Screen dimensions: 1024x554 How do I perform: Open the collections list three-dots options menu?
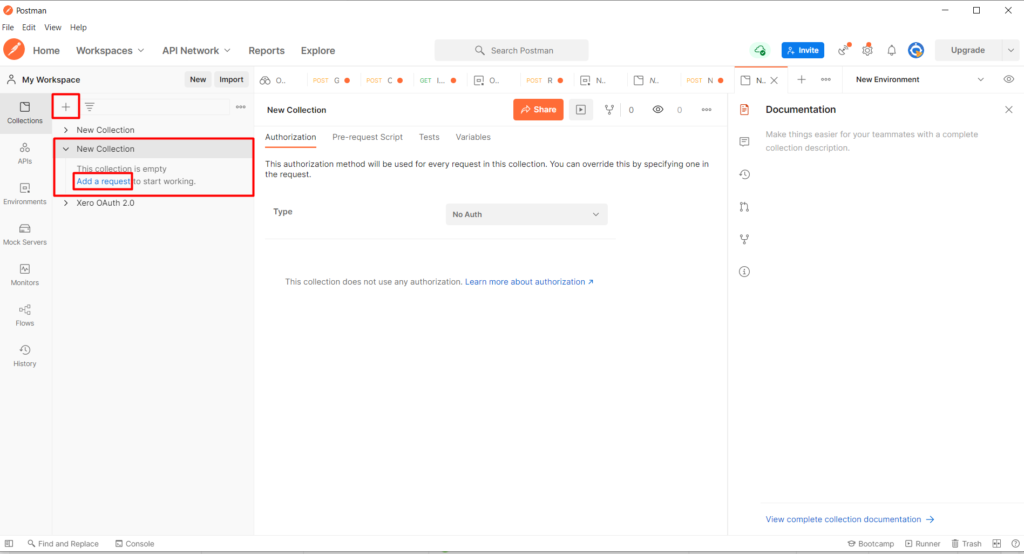(x=240, y=106)
